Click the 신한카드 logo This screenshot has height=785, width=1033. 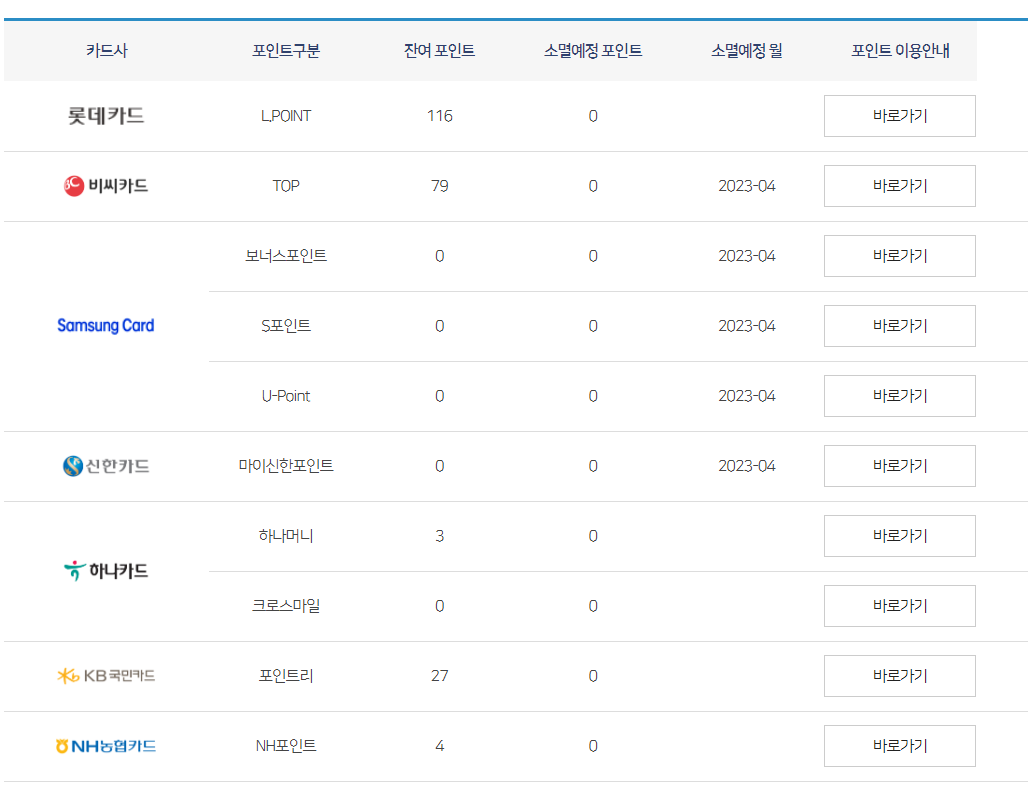point(106,466)
